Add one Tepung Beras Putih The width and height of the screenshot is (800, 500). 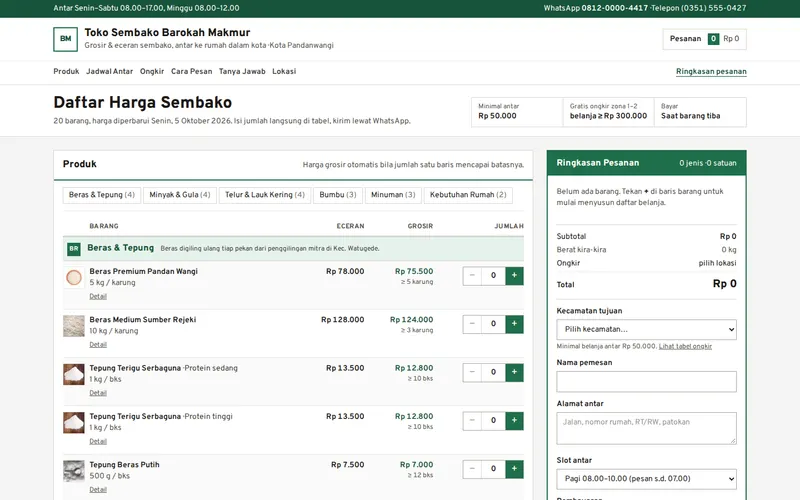514,469
